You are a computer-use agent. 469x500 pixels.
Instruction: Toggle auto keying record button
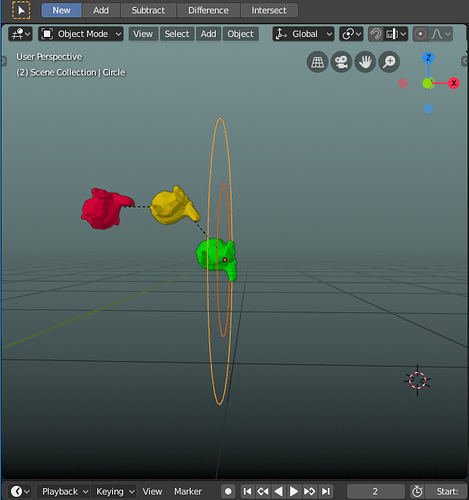(x=228, y=491)
